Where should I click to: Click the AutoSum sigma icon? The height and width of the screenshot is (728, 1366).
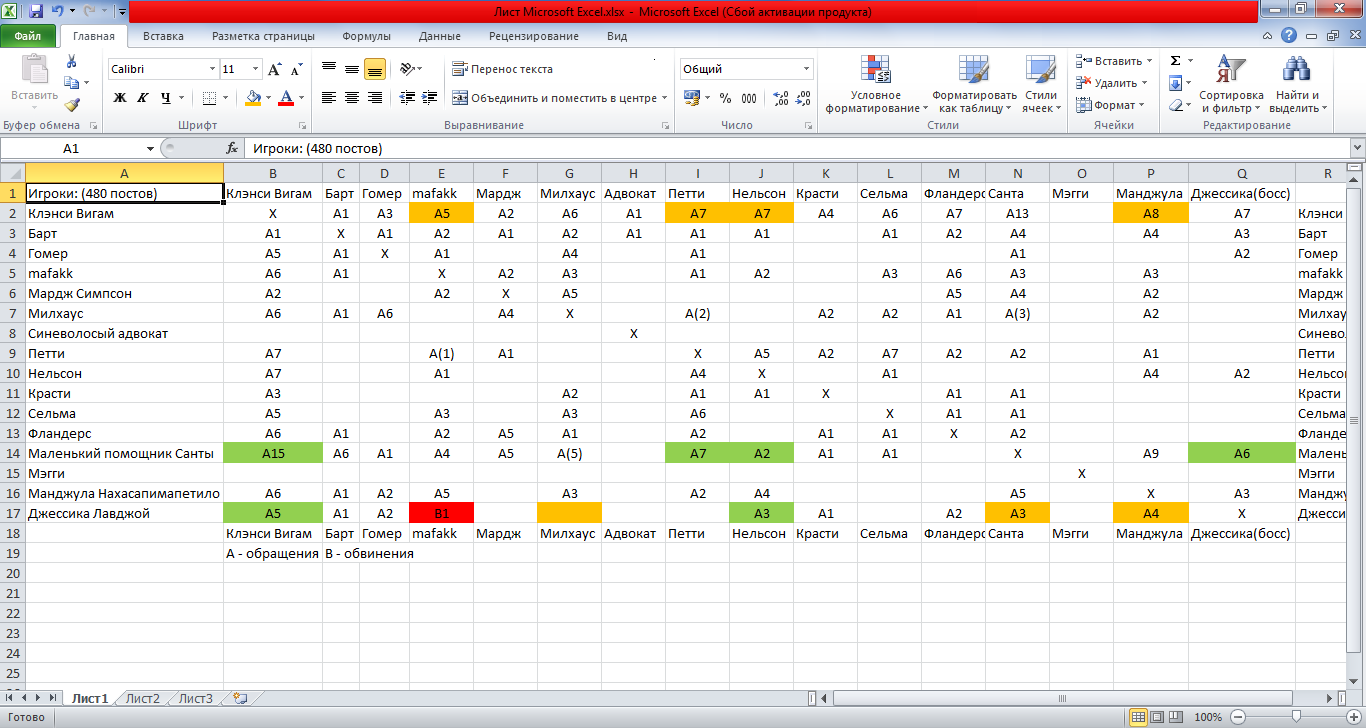coord(1175,61)
